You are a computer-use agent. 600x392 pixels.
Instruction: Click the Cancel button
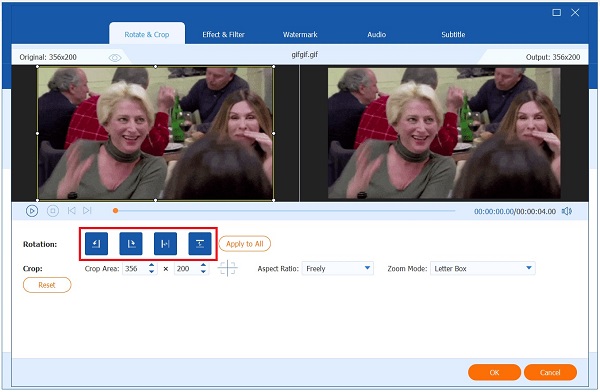550,372
